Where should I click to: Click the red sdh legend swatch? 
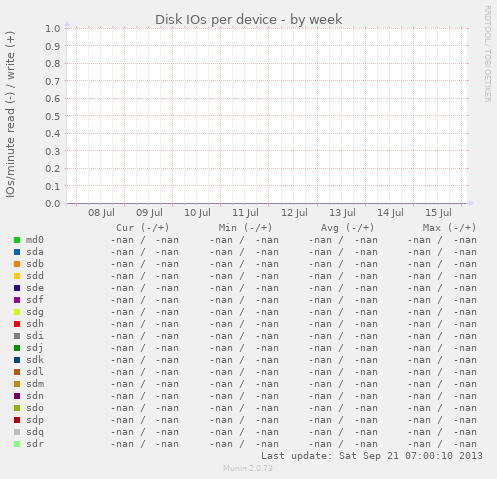(17, 324)
